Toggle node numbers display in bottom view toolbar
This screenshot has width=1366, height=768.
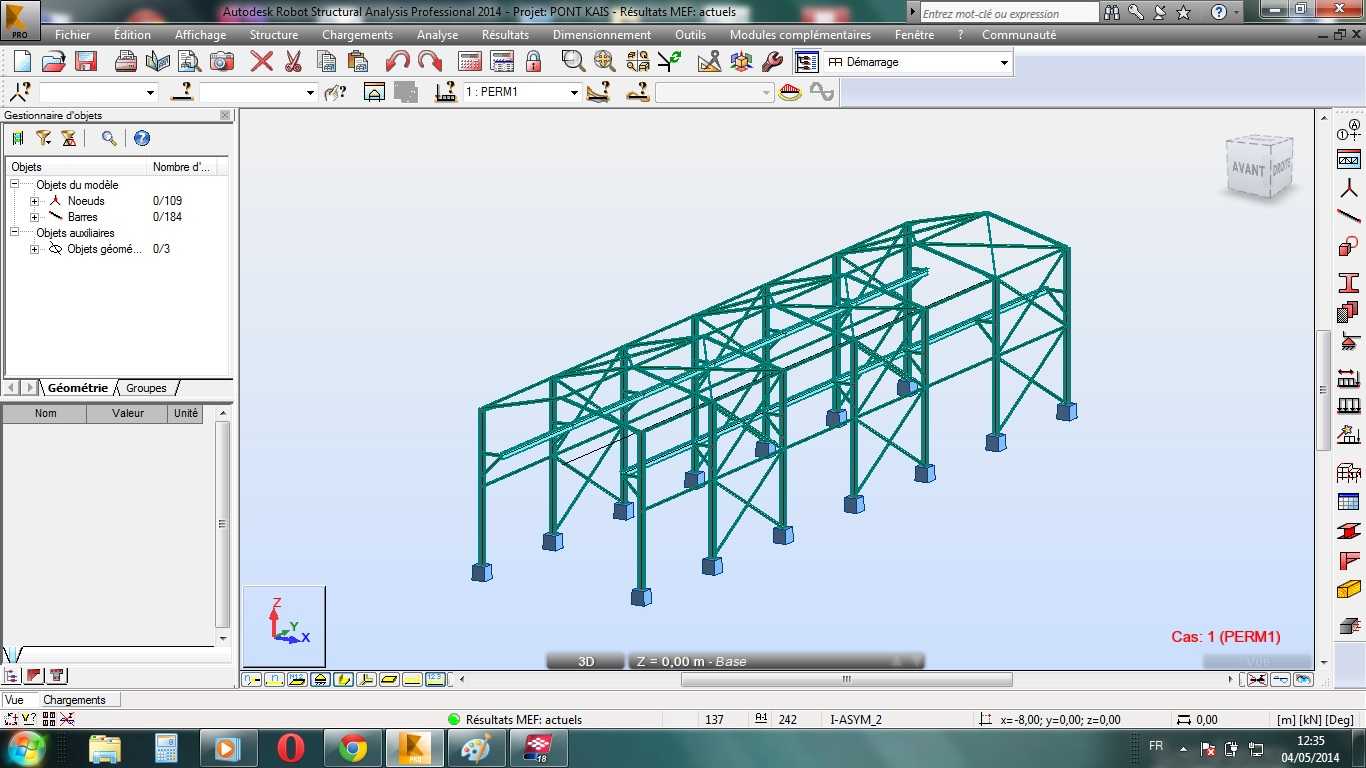pos(251,679)
